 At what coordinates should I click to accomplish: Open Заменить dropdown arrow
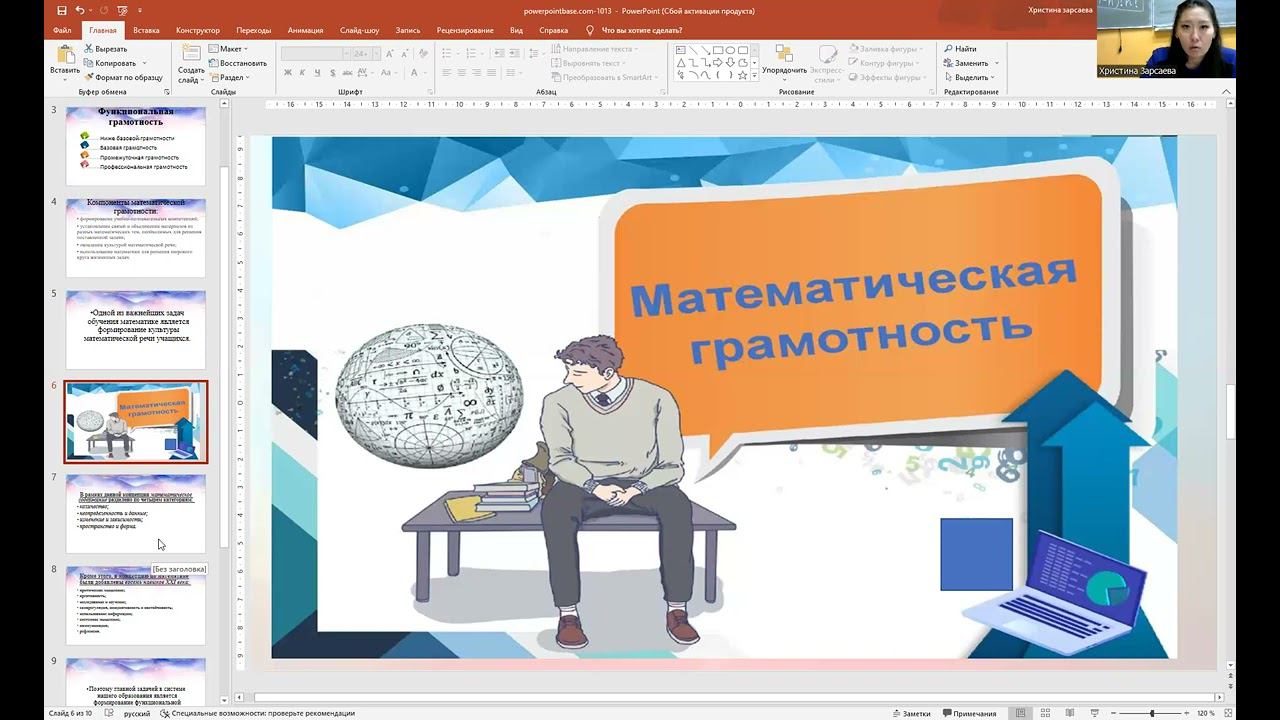point(996,63)
